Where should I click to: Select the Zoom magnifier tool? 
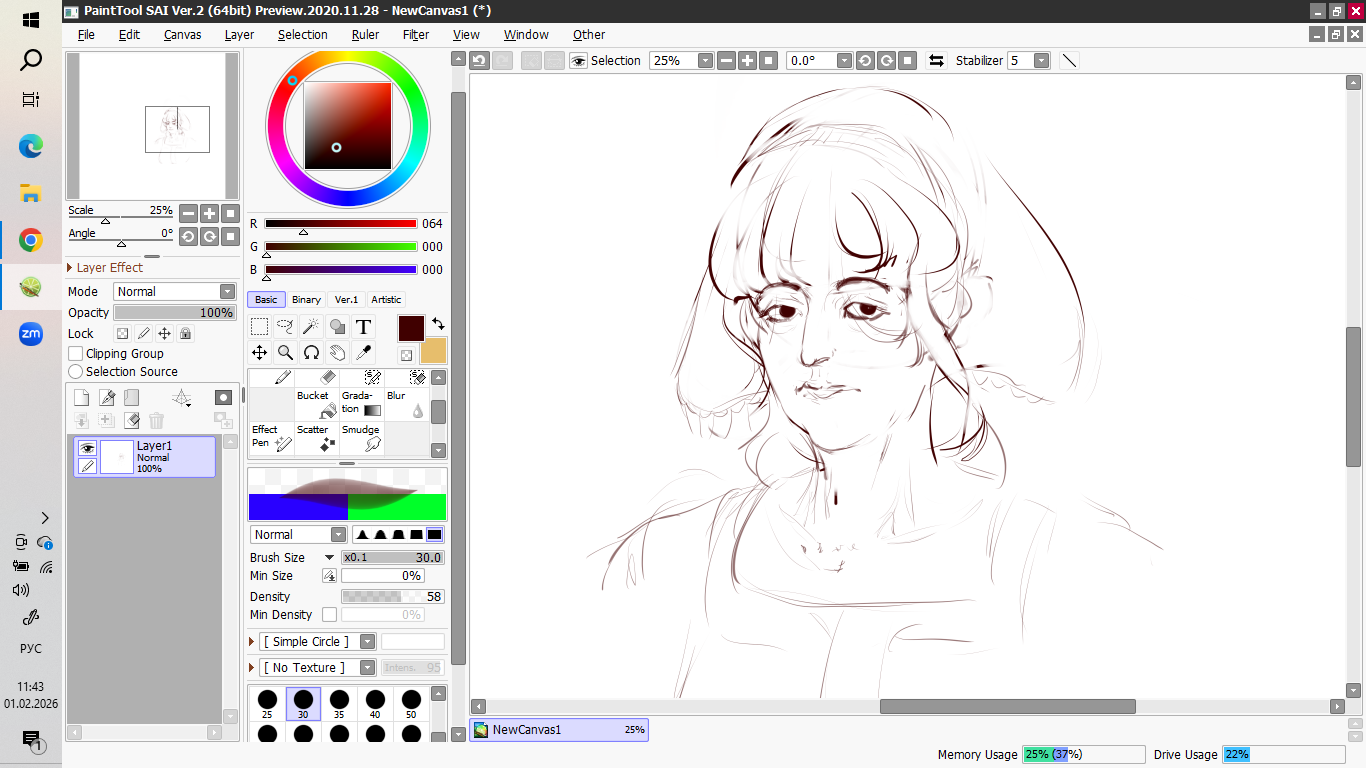285,352
